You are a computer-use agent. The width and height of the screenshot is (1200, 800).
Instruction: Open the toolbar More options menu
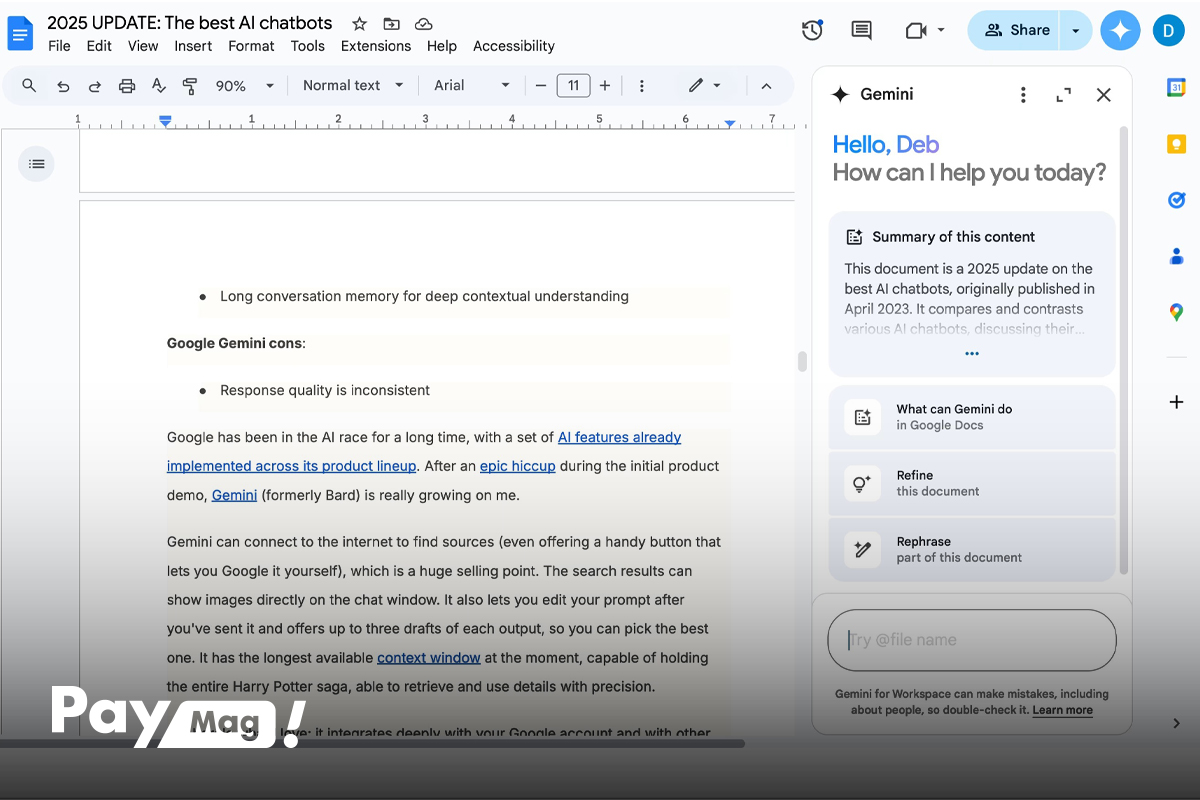pos(642,86)
